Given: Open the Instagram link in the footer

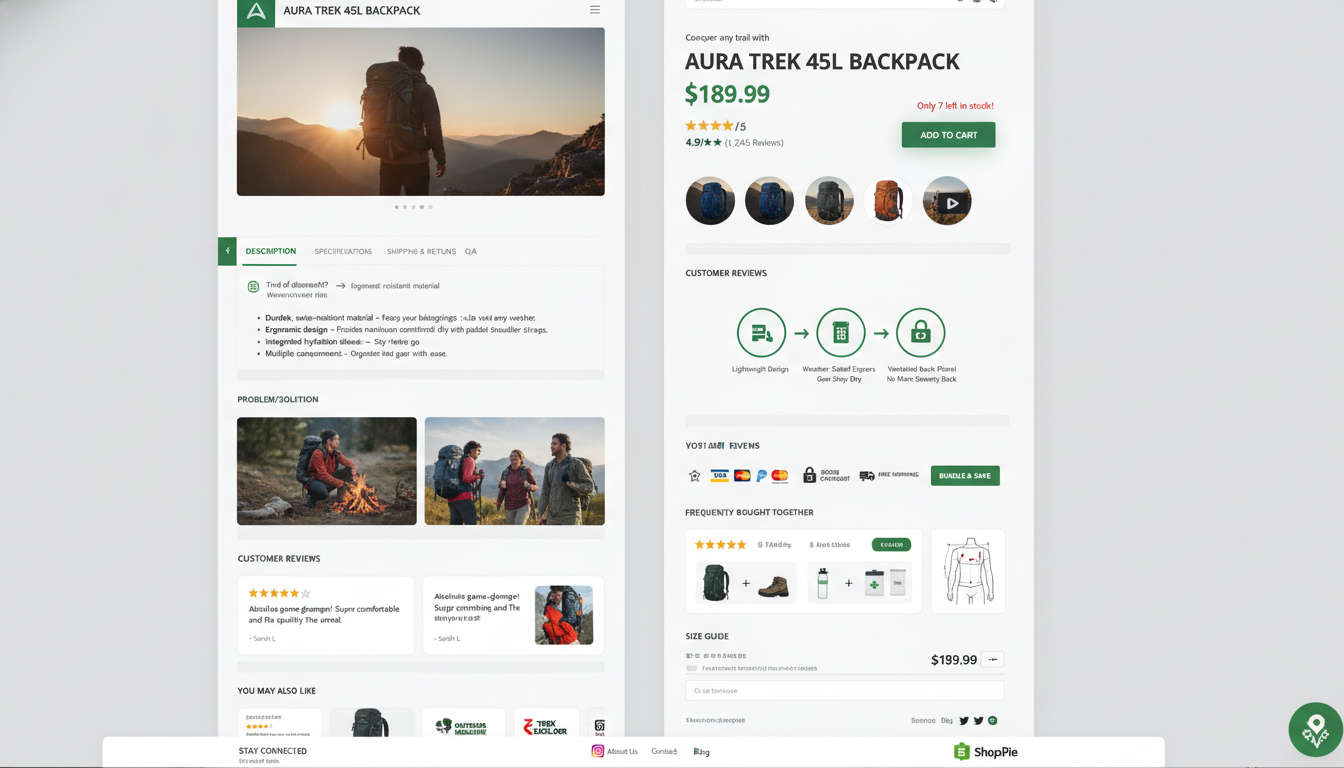Looking at the screenshot, I should (598, 750).
